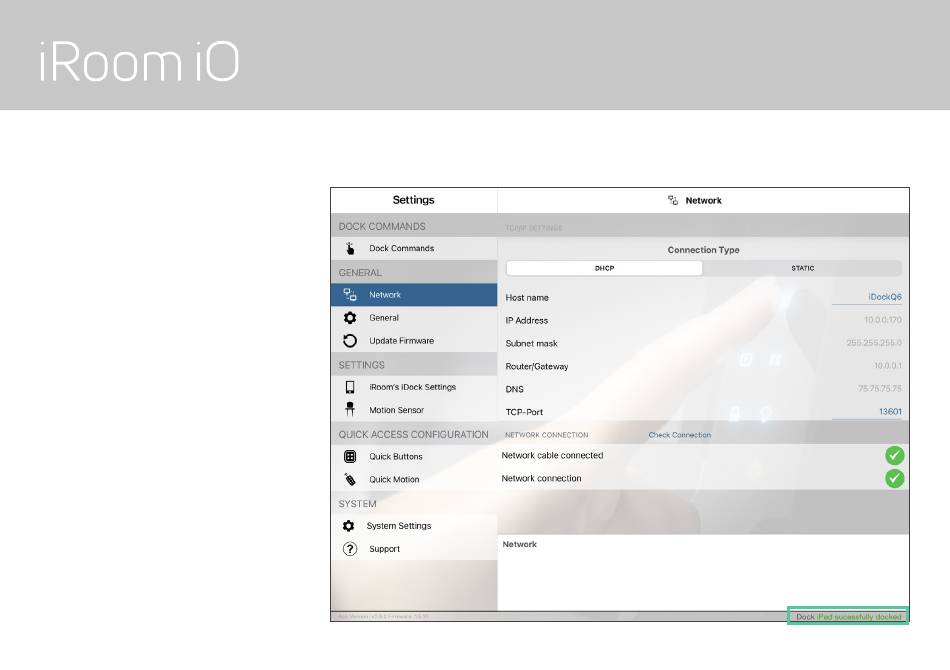Click the "Network connection" status text
Screen dimensions: 950x670
click(x=541, y=479)
